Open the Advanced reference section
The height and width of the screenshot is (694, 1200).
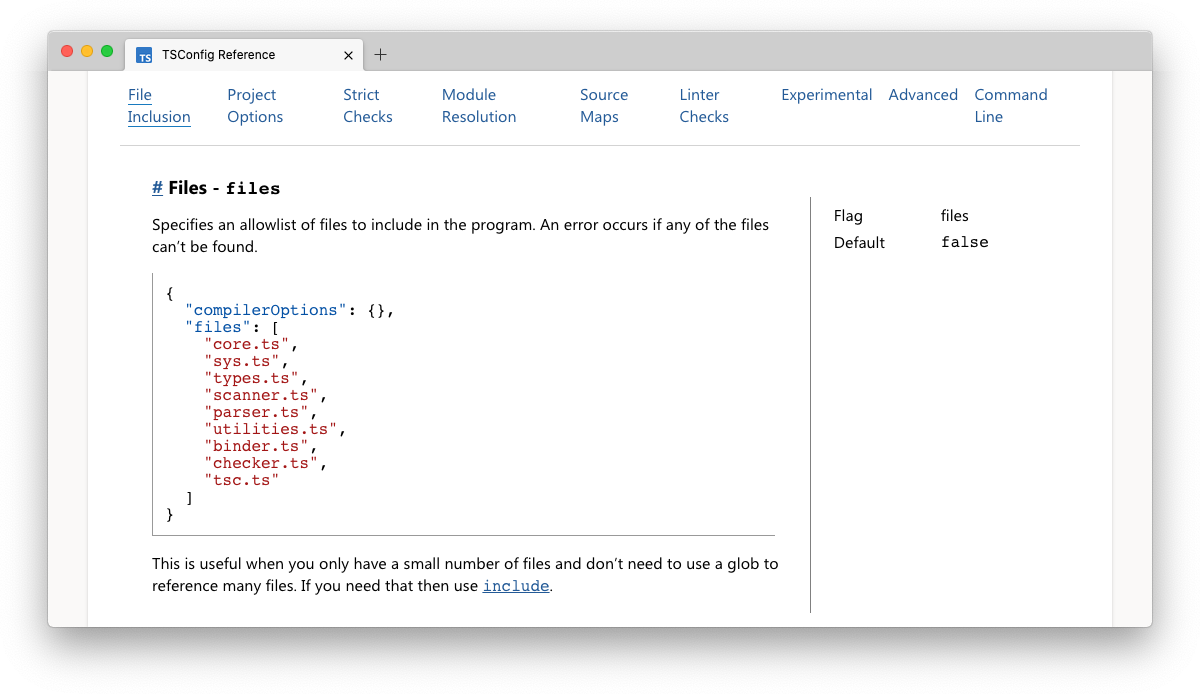[923, 94]
